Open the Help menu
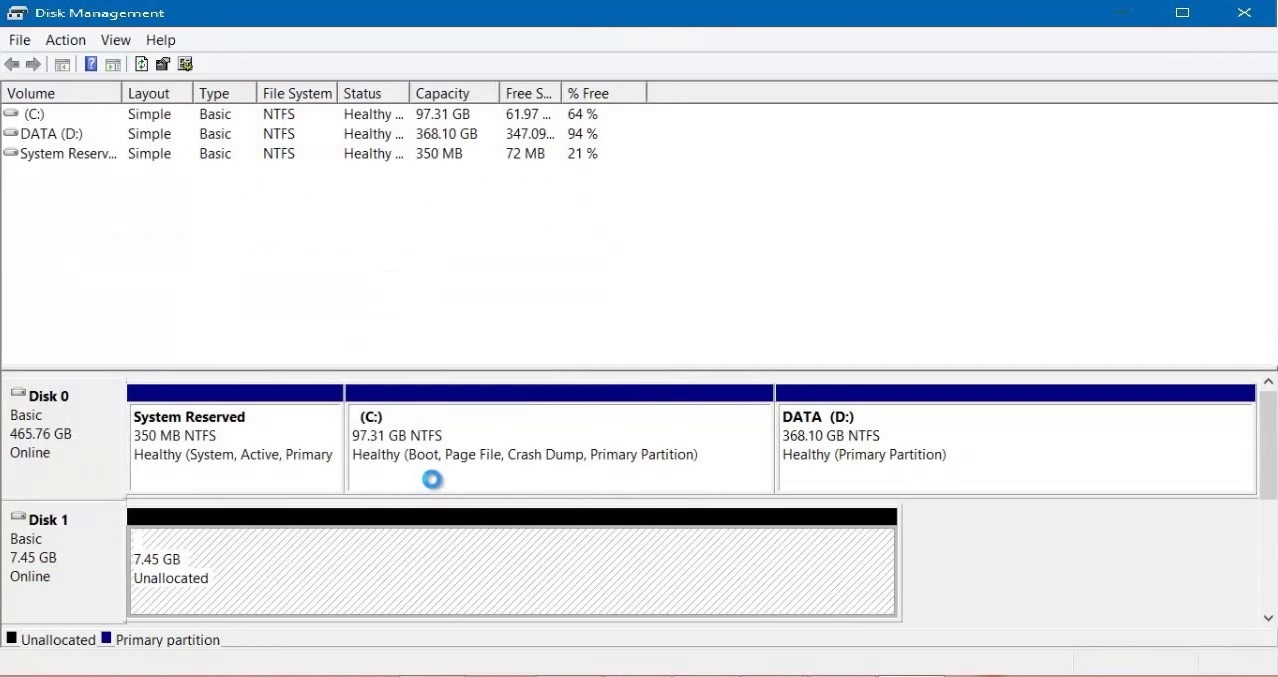The image size is (1278, 677). 160,40
